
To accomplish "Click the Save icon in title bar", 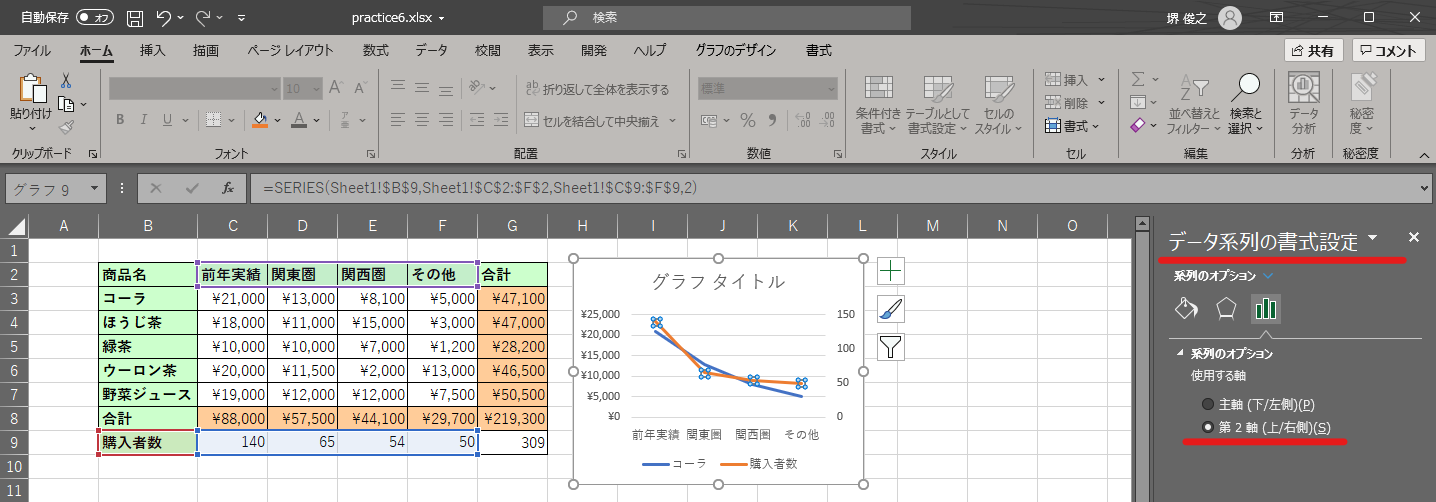I will 134,17.
